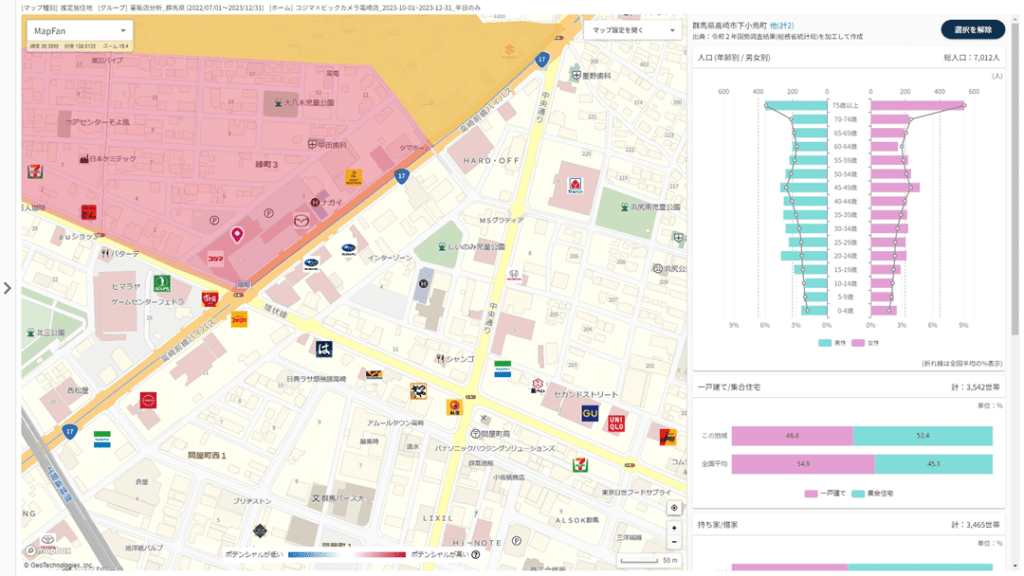Select the current-location target icon above zoom controls

pos(674,508)
